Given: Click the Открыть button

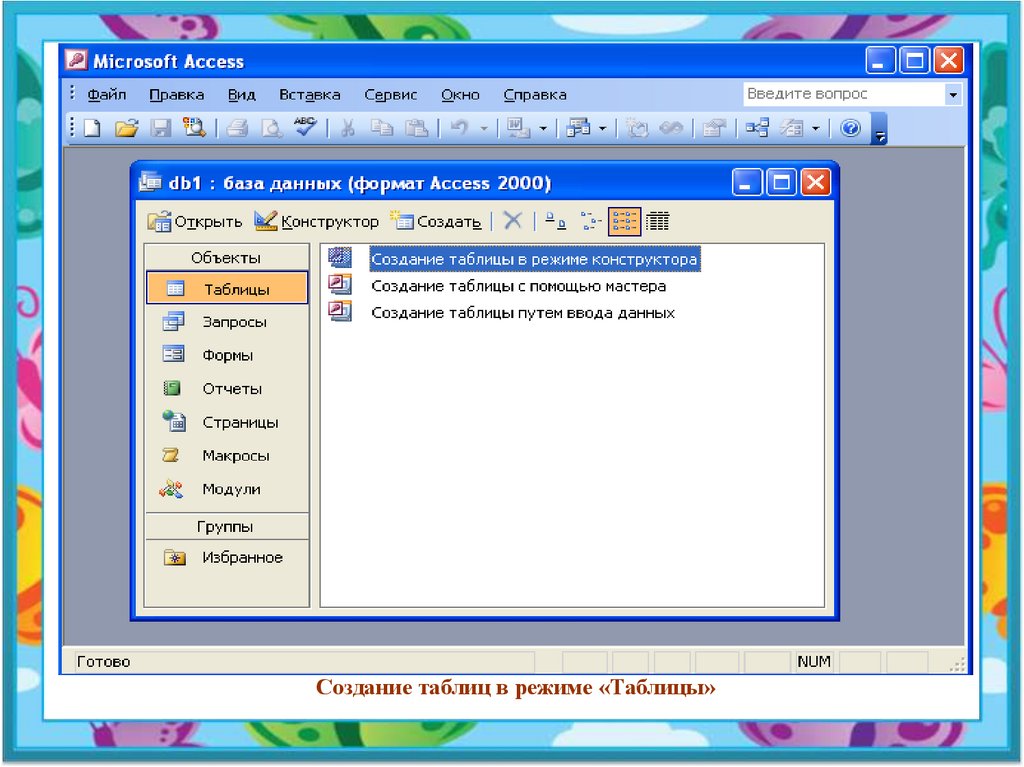Looking at the screenshot, I should 195,221.
